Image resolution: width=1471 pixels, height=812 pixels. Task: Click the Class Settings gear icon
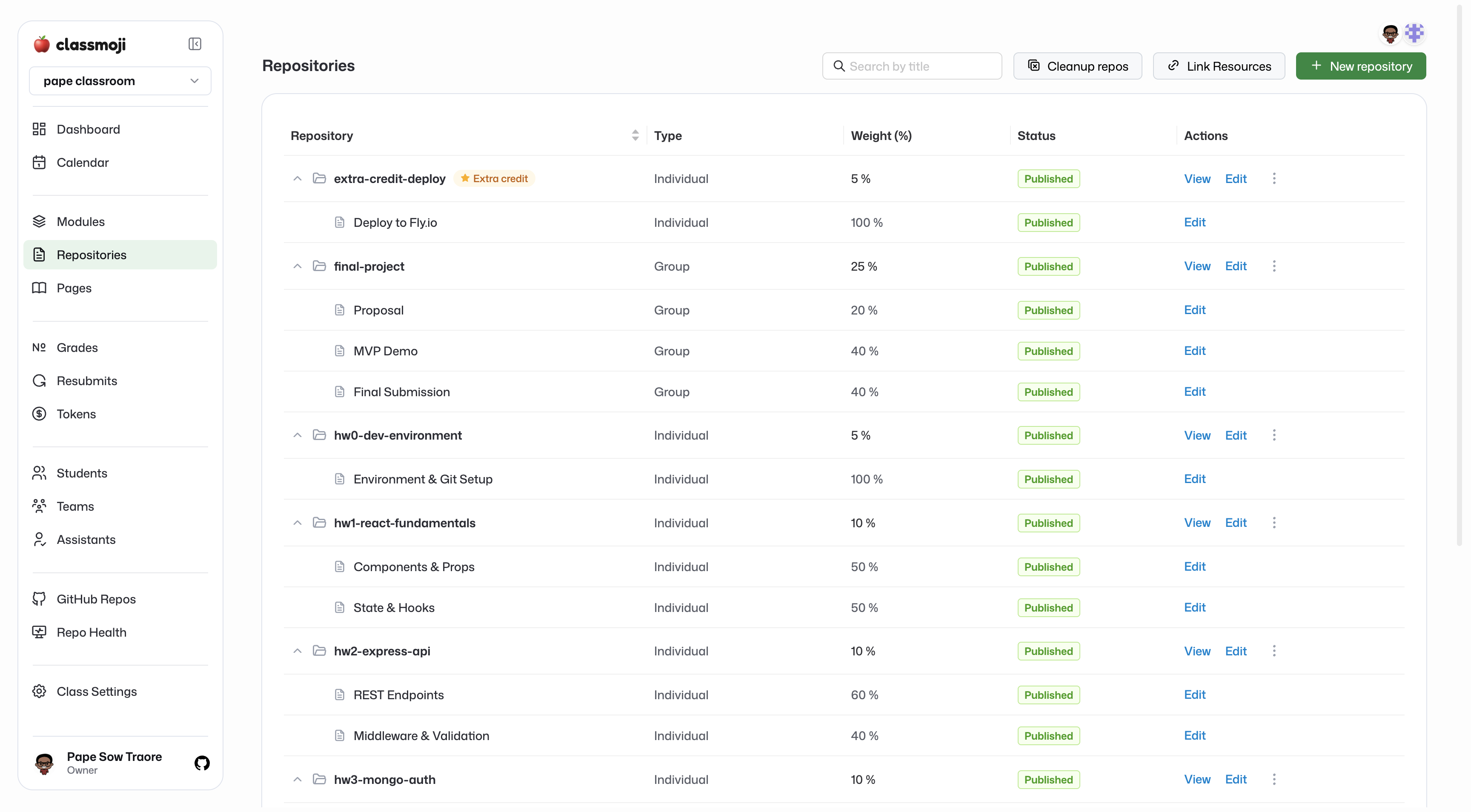coord(39,691)
